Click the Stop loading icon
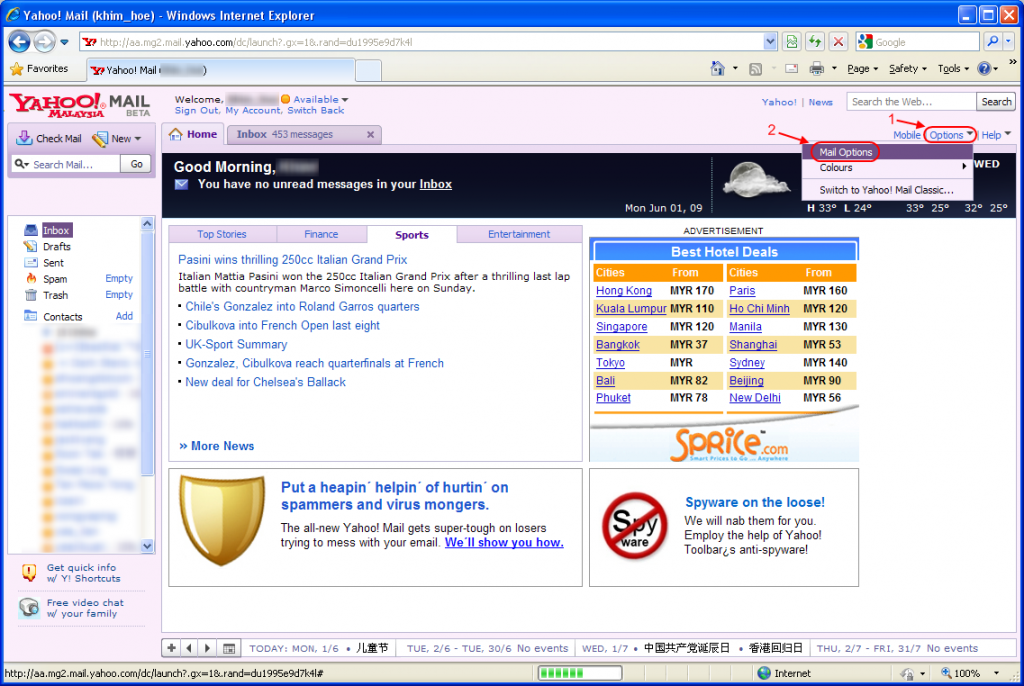This screenshot has width=1024, height=686. click(838, 42)
